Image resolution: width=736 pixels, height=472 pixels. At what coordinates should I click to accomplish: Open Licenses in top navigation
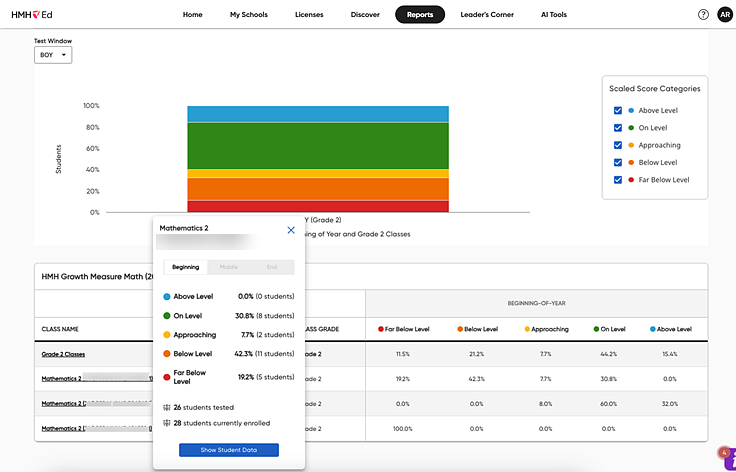309,15
